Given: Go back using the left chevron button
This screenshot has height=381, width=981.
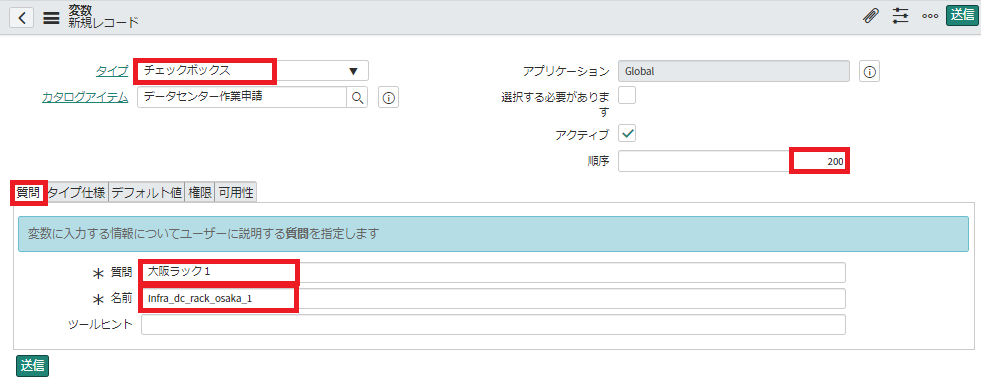Looking at the screenshot, I should coord(22,17).
